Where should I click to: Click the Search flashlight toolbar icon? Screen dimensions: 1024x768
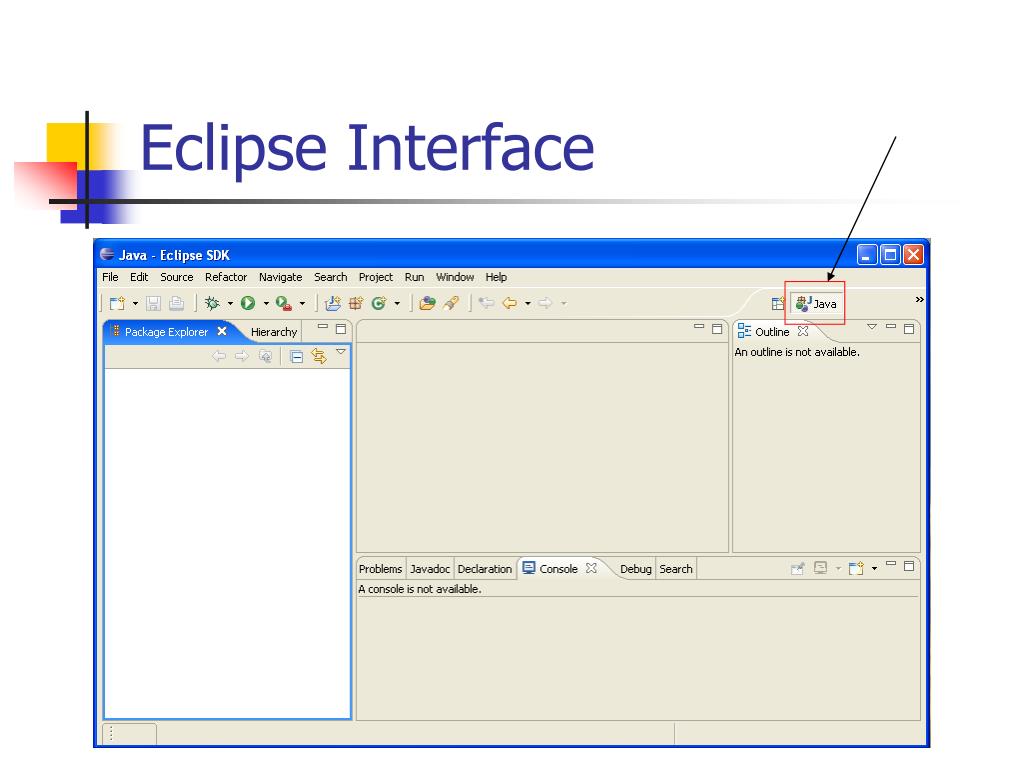(x=451, y=303)
